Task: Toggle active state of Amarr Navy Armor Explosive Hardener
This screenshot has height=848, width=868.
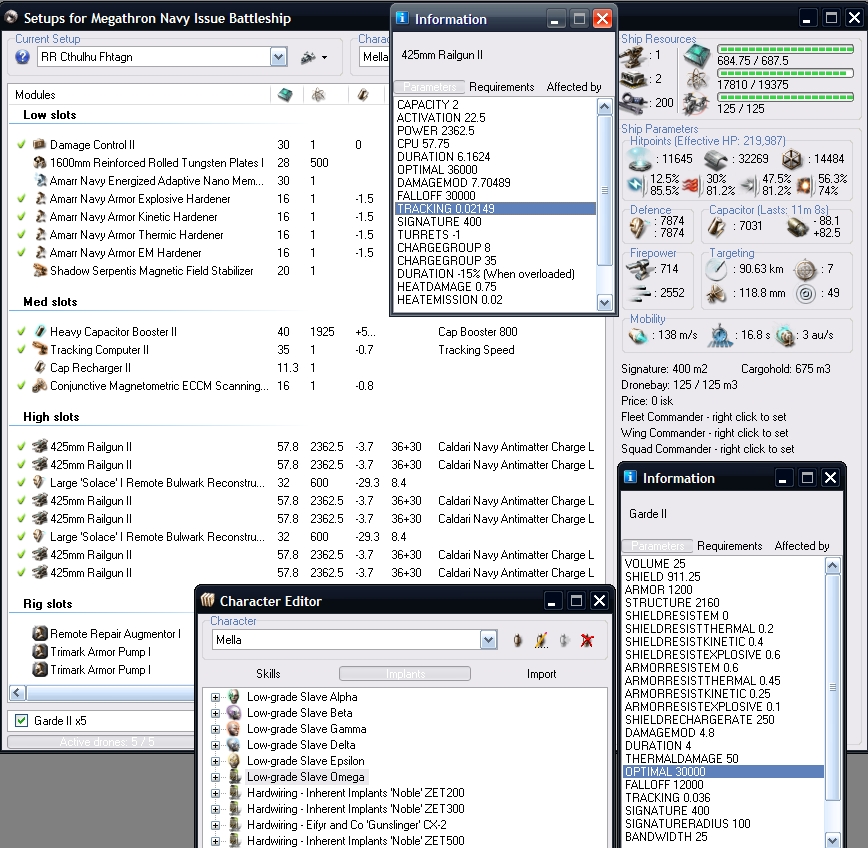Action: click(21, 198)
